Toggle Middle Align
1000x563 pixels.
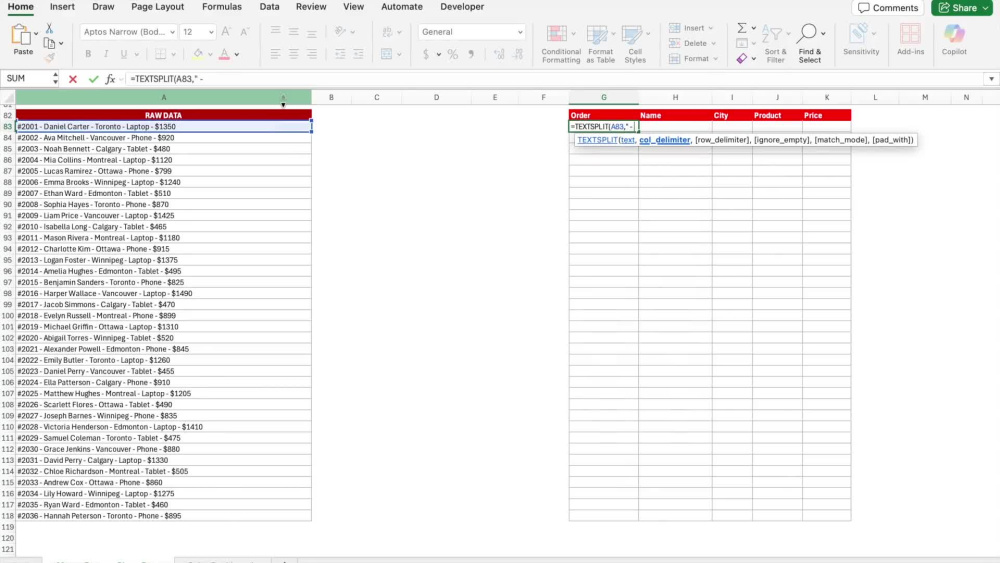coord(293,32)
